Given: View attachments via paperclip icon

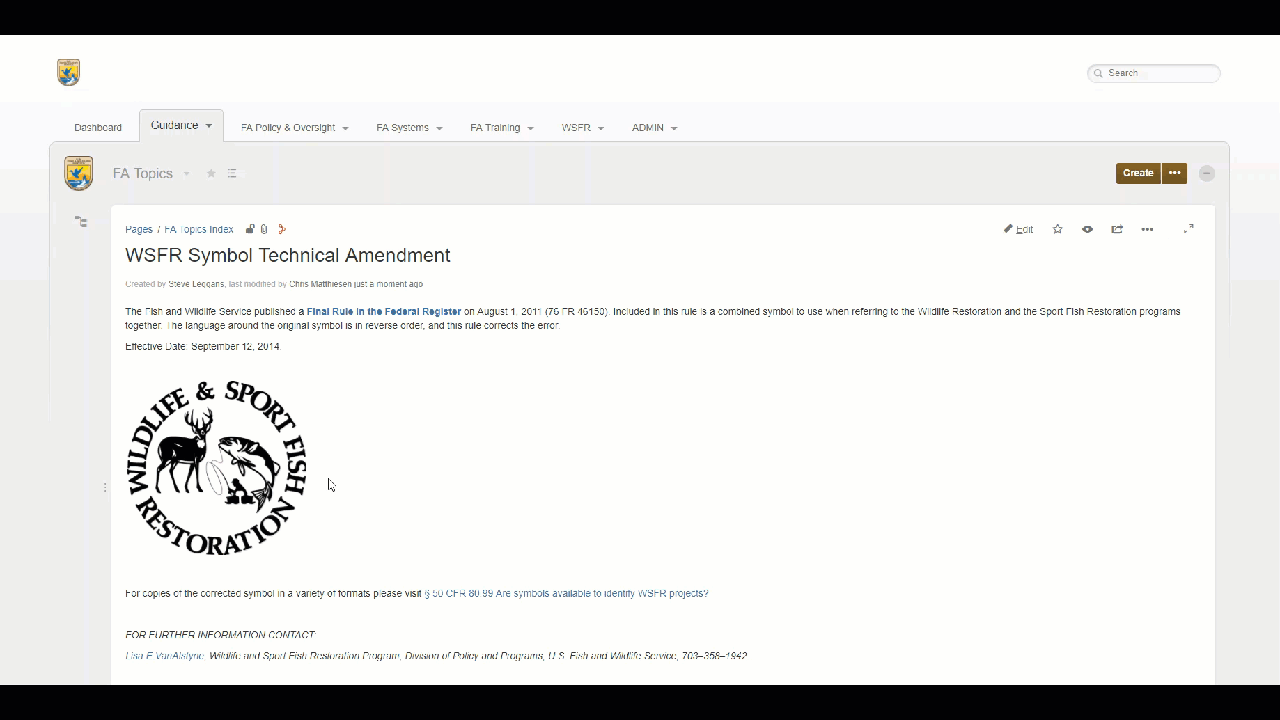Looking at the screenshot, I should [x=264, y=229].
